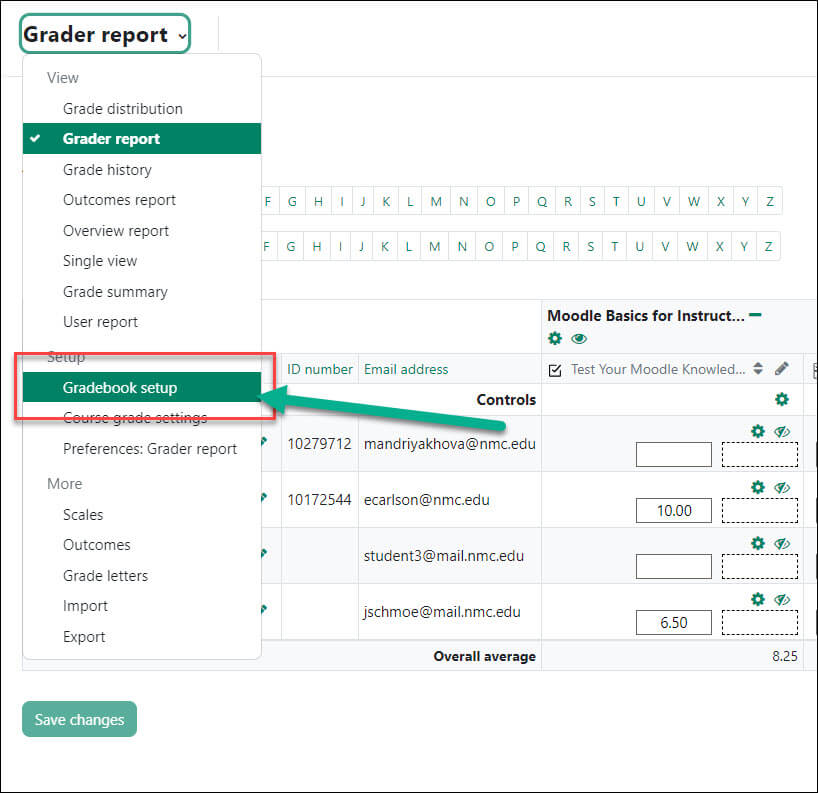The width and height of the screenshot is (818, 793).
Task: Sort by Test Your Moodle Knowled... column arrows
Action: point(758,369)
